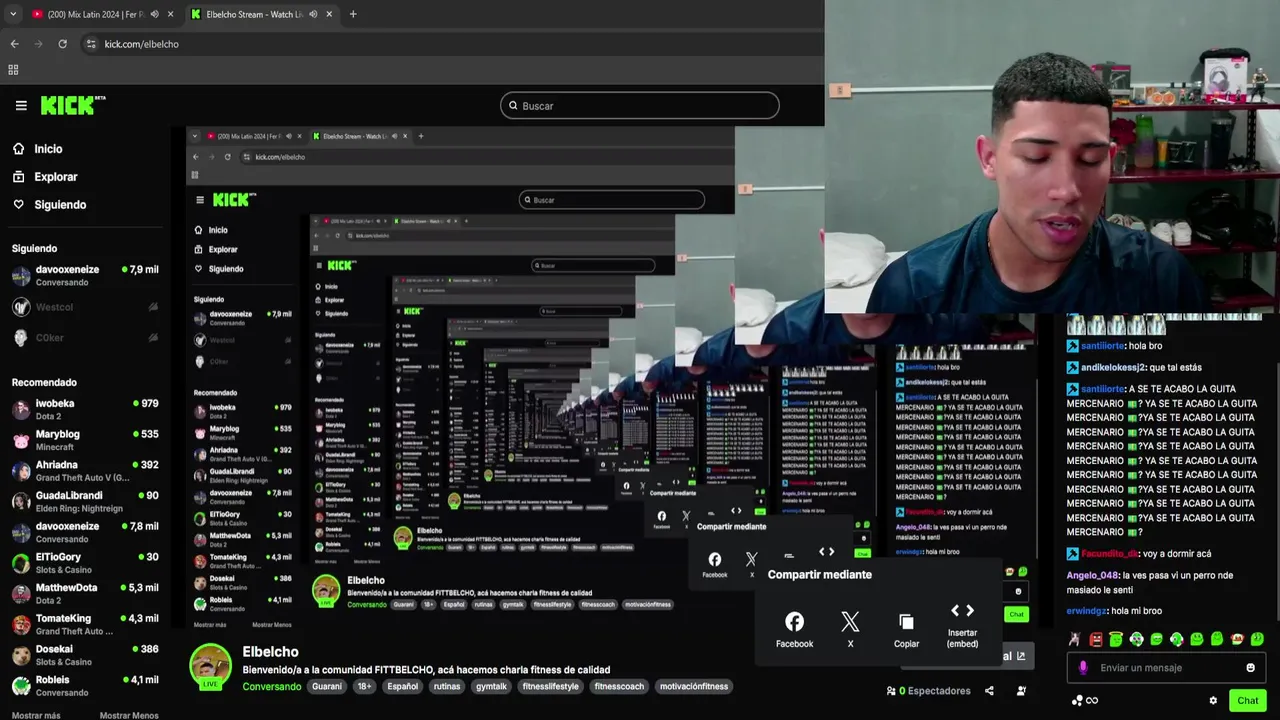Click the browser back arrow
Image resolution: width=1280 pixels, height=720 pixels.
point(14,44)
